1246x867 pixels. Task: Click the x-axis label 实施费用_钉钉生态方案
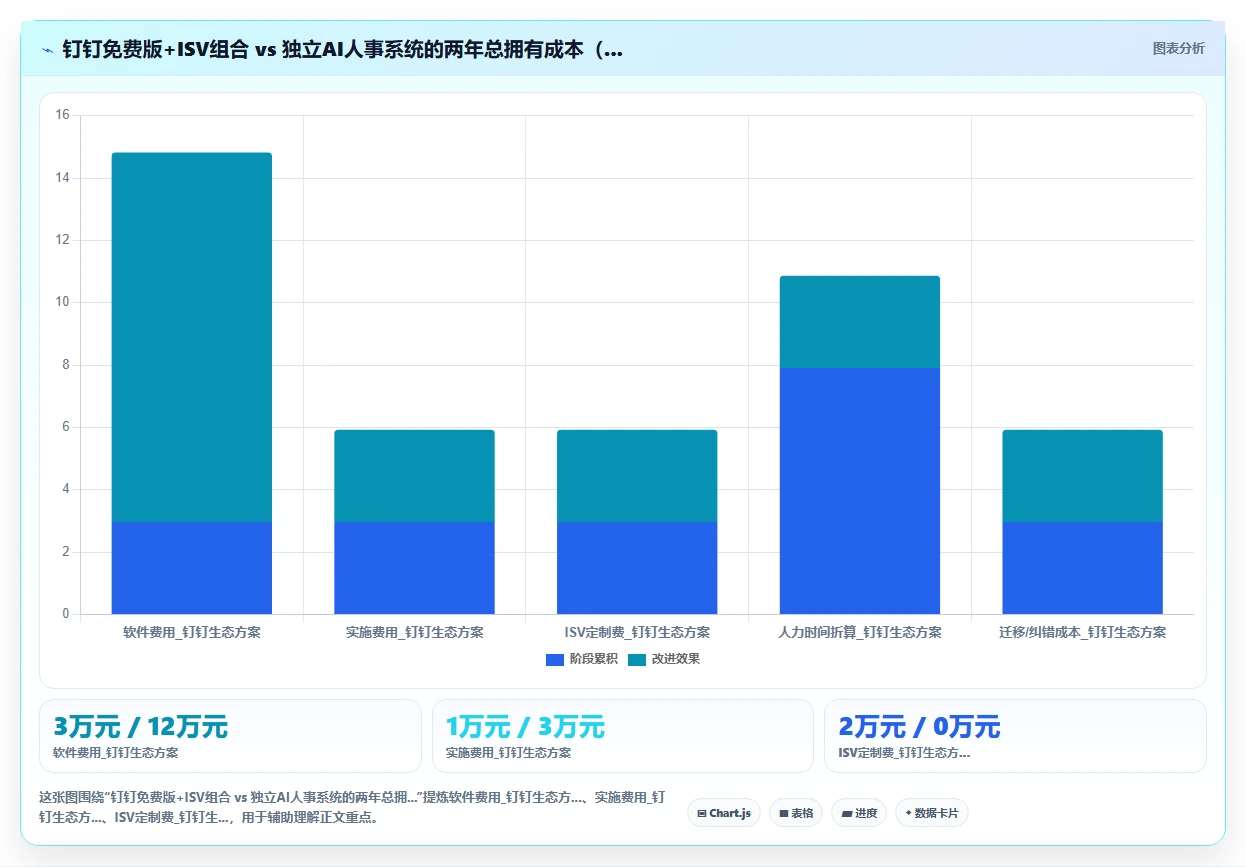click(x=414, y=633)
